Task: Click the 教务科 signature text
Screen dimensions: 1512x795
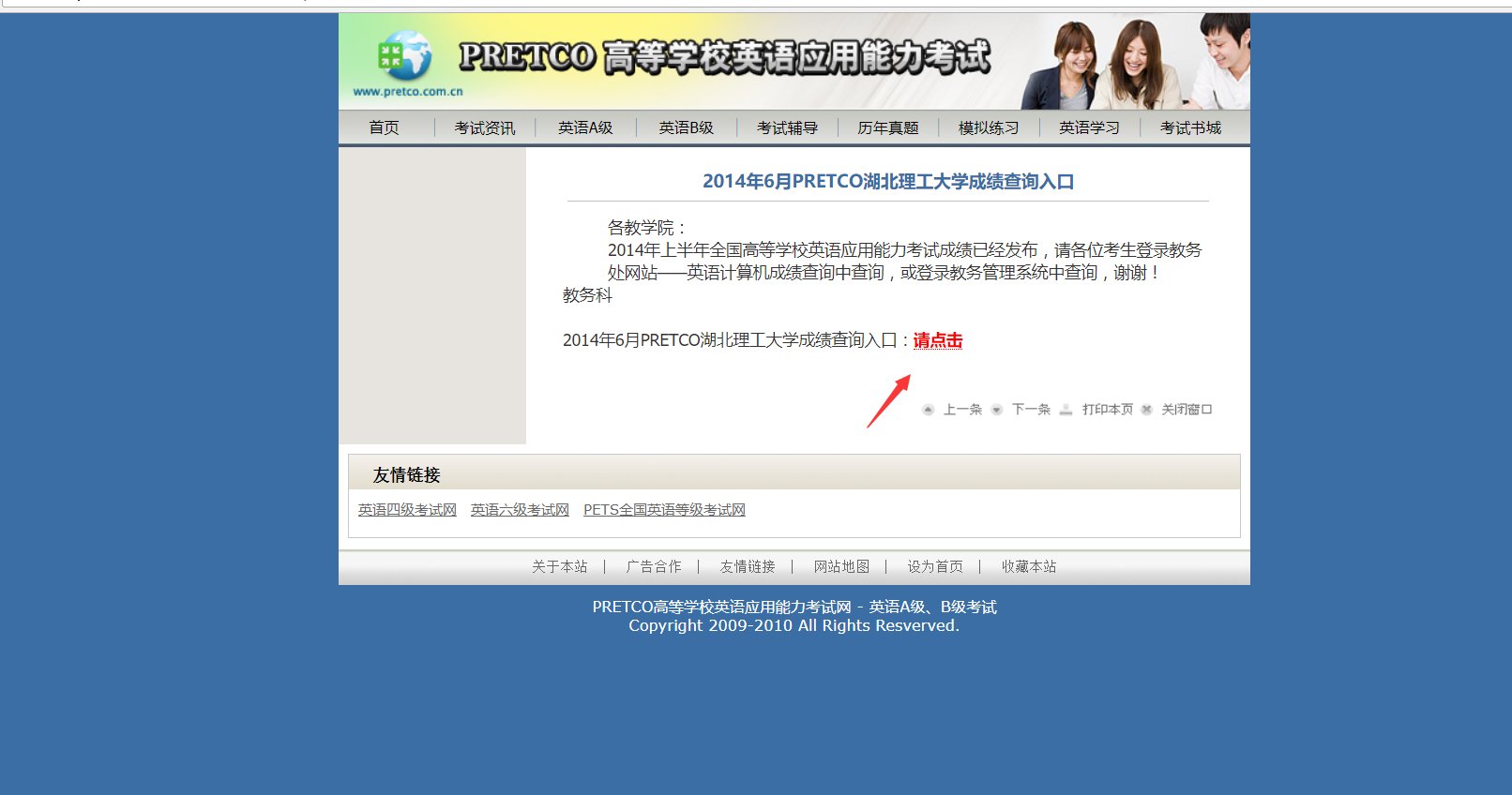Action: (587, 295)
